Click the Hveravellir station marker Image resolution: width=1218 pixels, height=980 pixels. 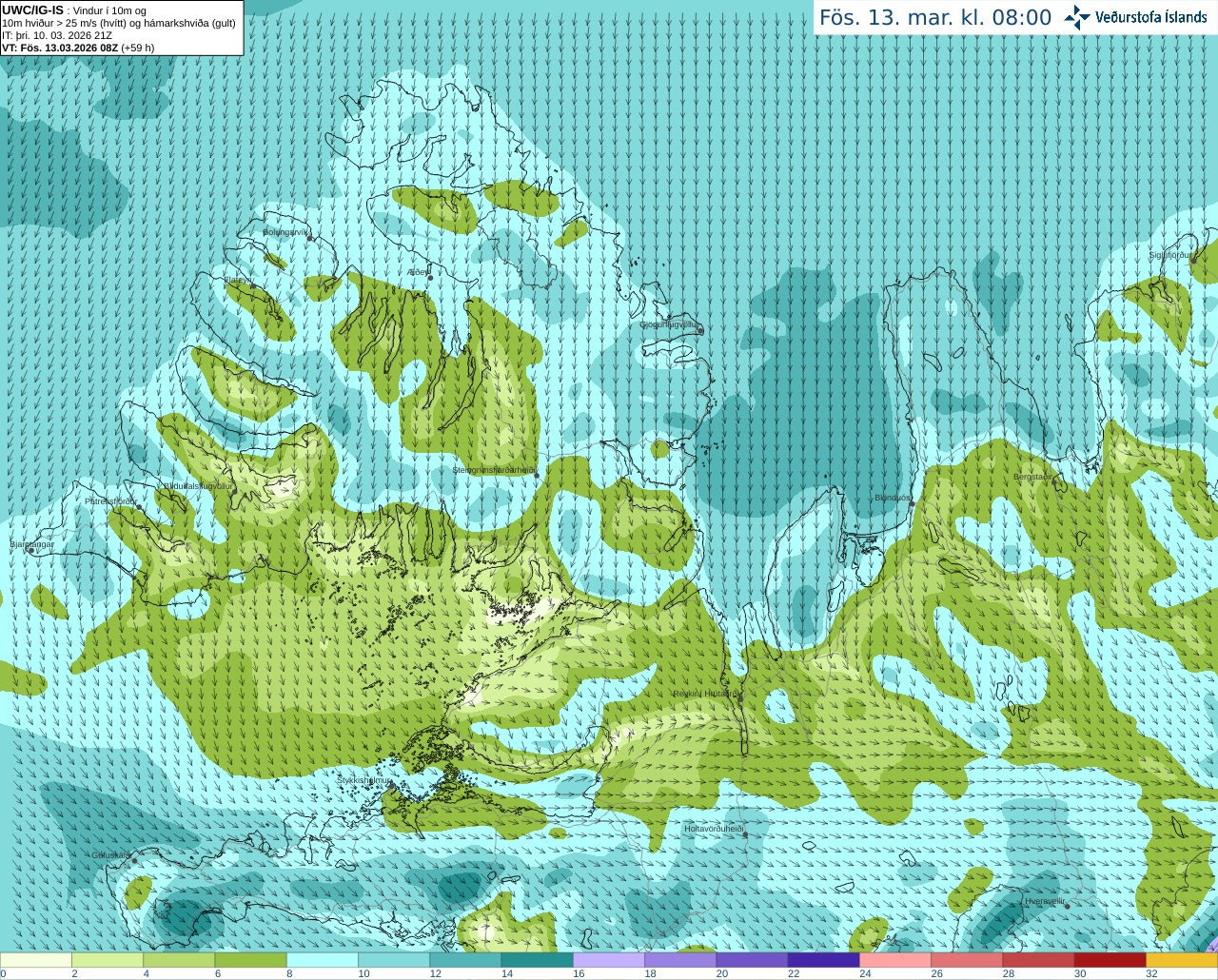coord(1067,906)
